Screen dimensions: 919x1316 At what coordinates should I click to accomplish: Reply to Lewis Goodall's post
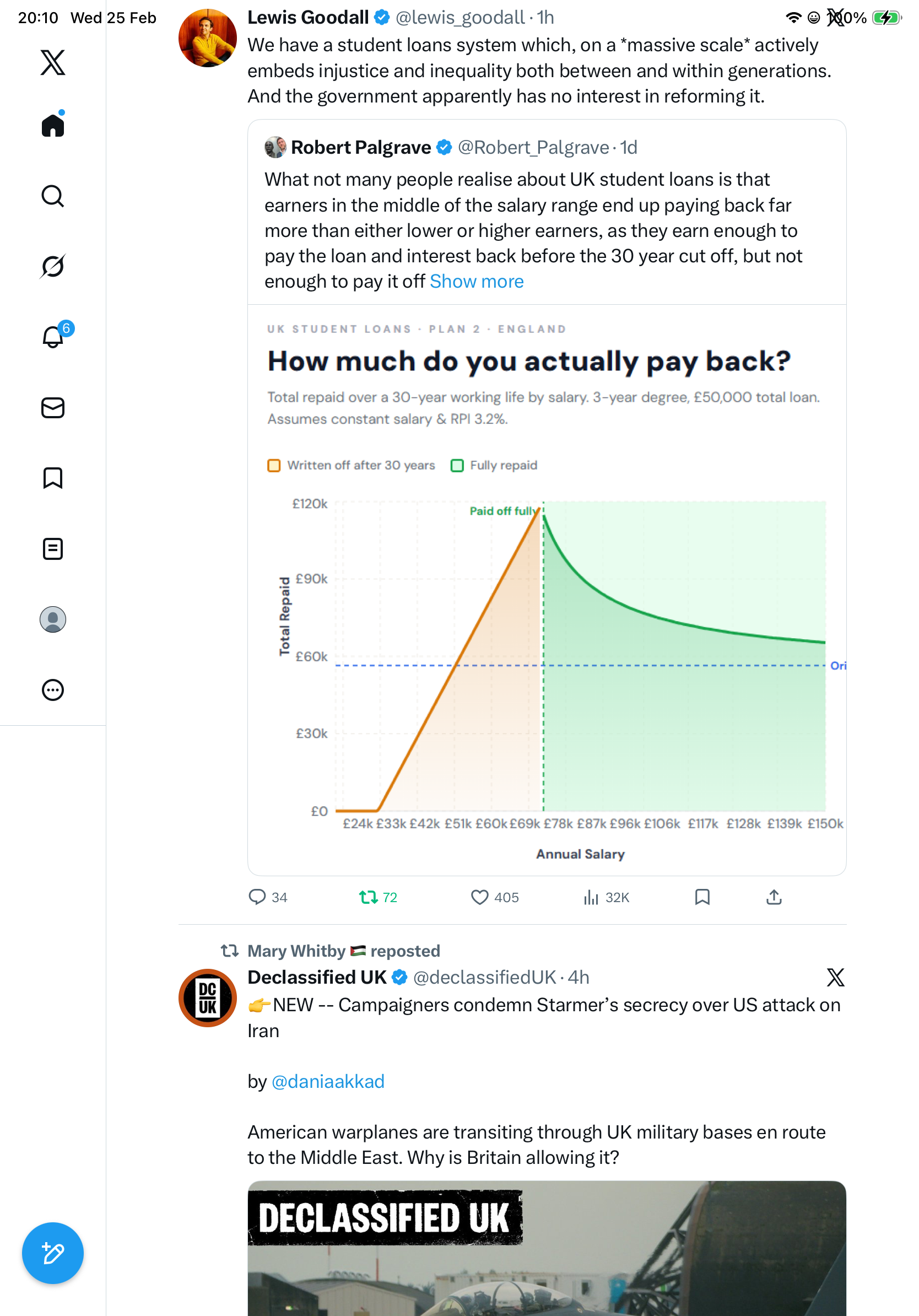(257, 897)
